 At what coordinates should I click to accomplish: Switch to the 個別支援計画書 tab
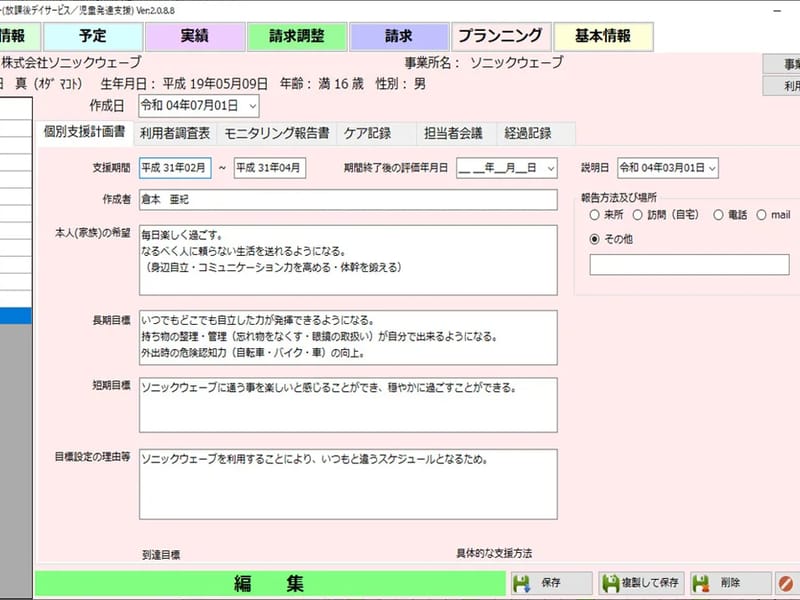pyautogui.click(x=85, y=132)
